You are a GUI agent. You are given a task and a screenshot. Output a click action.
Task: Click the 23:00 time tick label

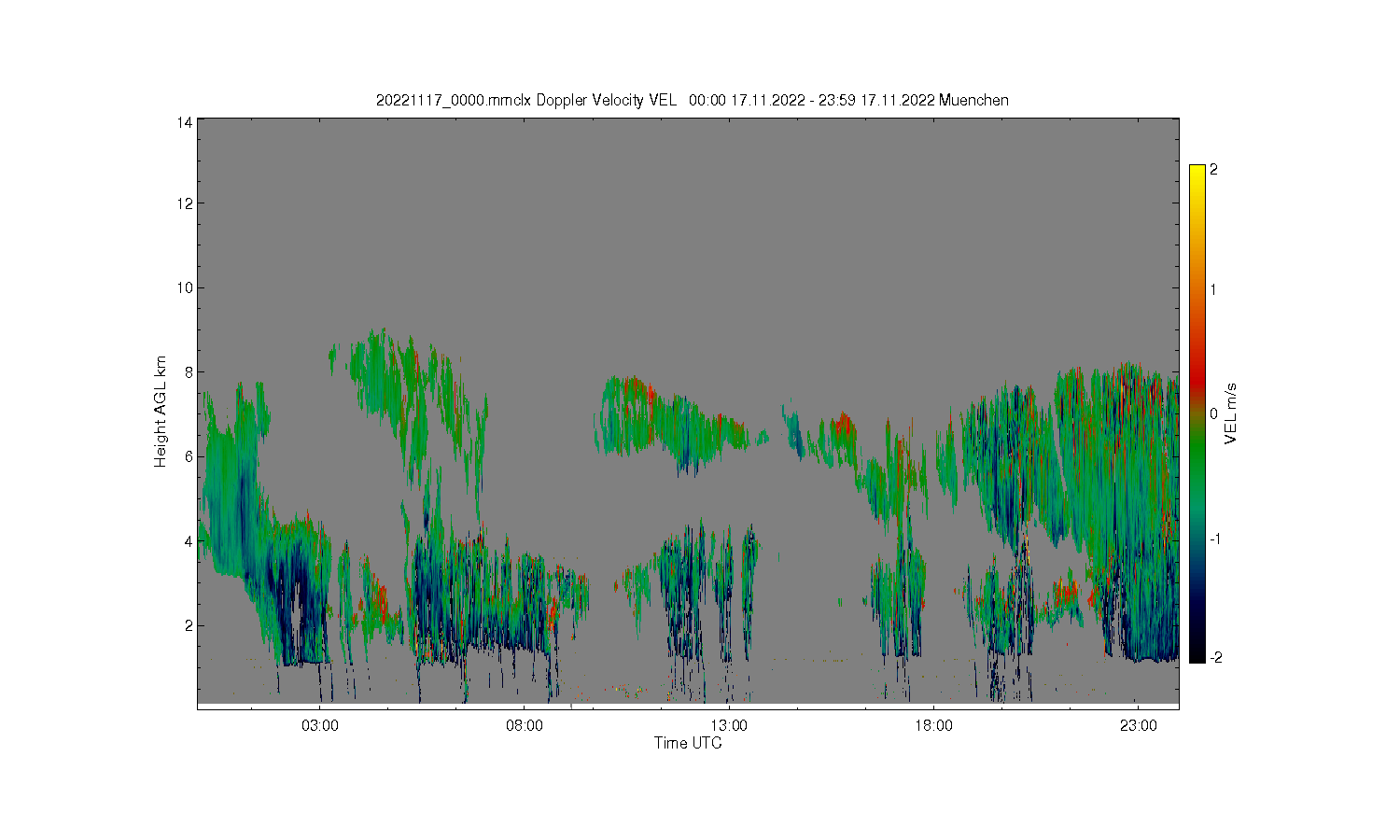(x=1139, y=725)
